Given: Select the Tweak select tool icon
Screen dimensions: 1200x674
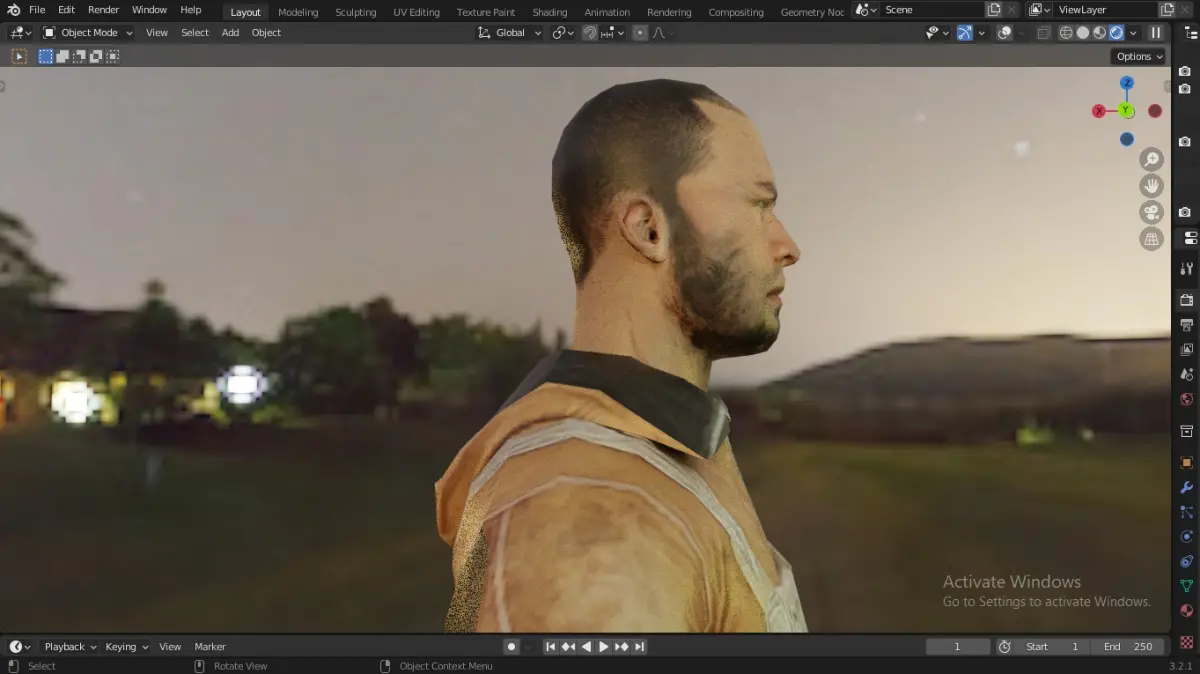Looking at the screenshot, I should click(19, 56).
